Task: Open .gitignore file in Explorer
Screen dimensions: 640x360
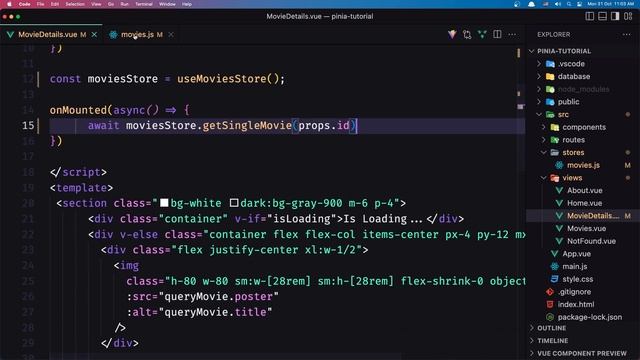Action: [574, 291]
